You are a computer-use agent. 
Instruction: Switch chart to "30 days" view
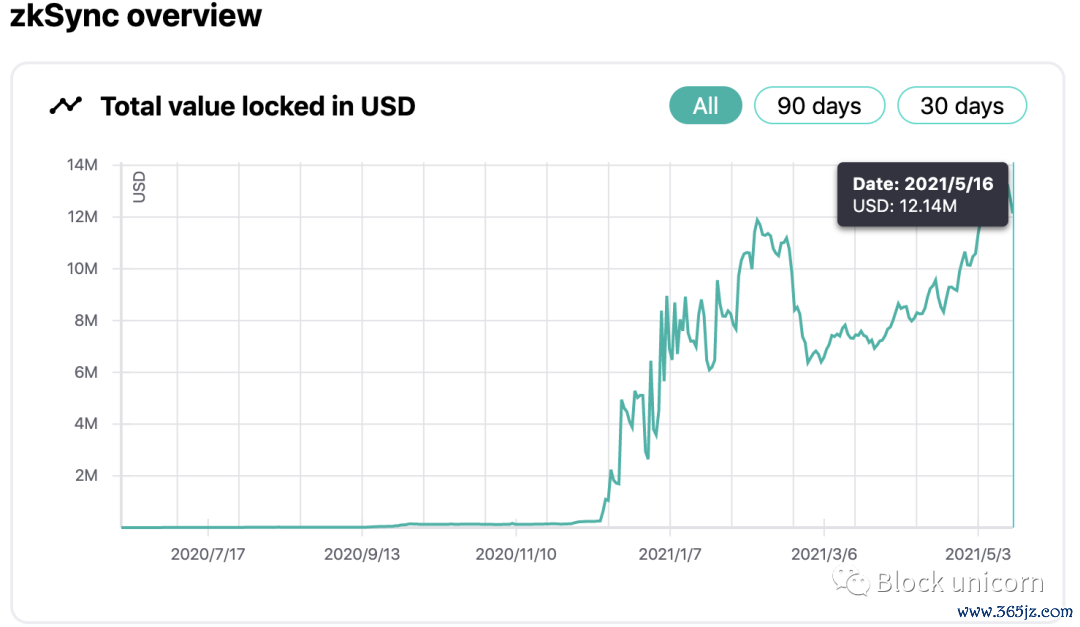(x=962, y=105)
